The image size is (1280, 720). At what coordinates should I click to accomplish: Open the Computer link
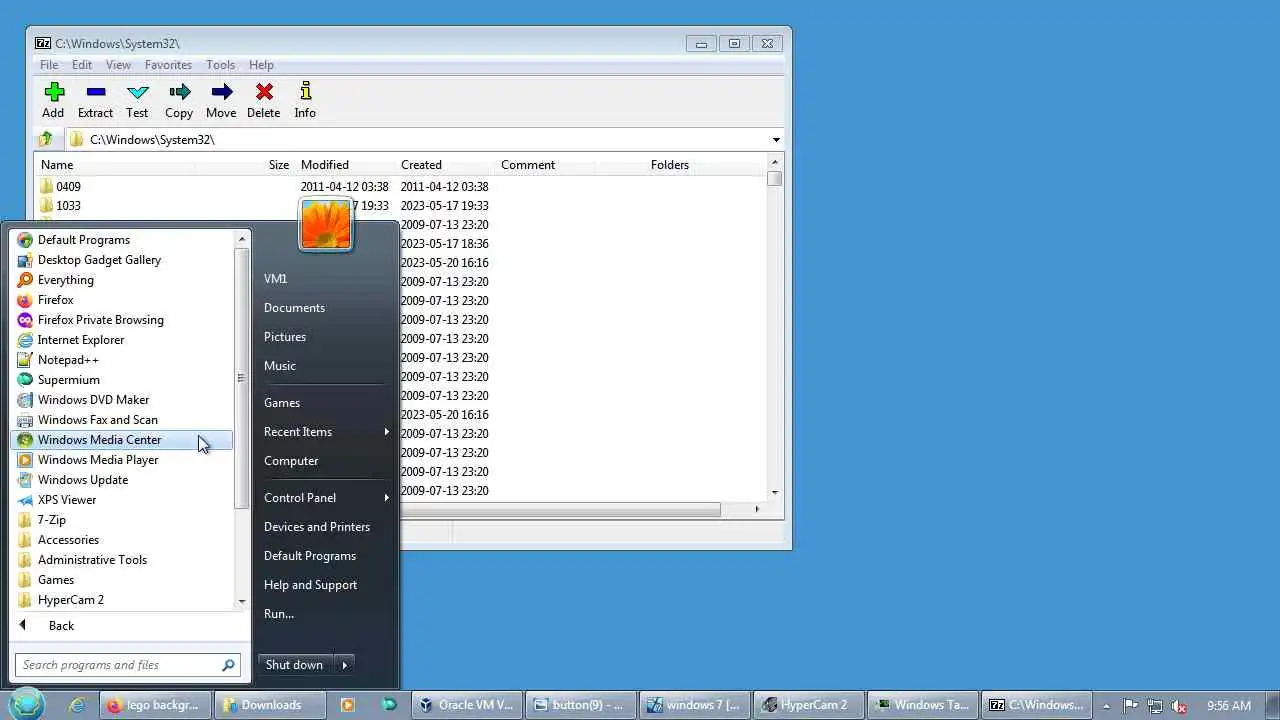pyautogui.click(x=291, y=461)
